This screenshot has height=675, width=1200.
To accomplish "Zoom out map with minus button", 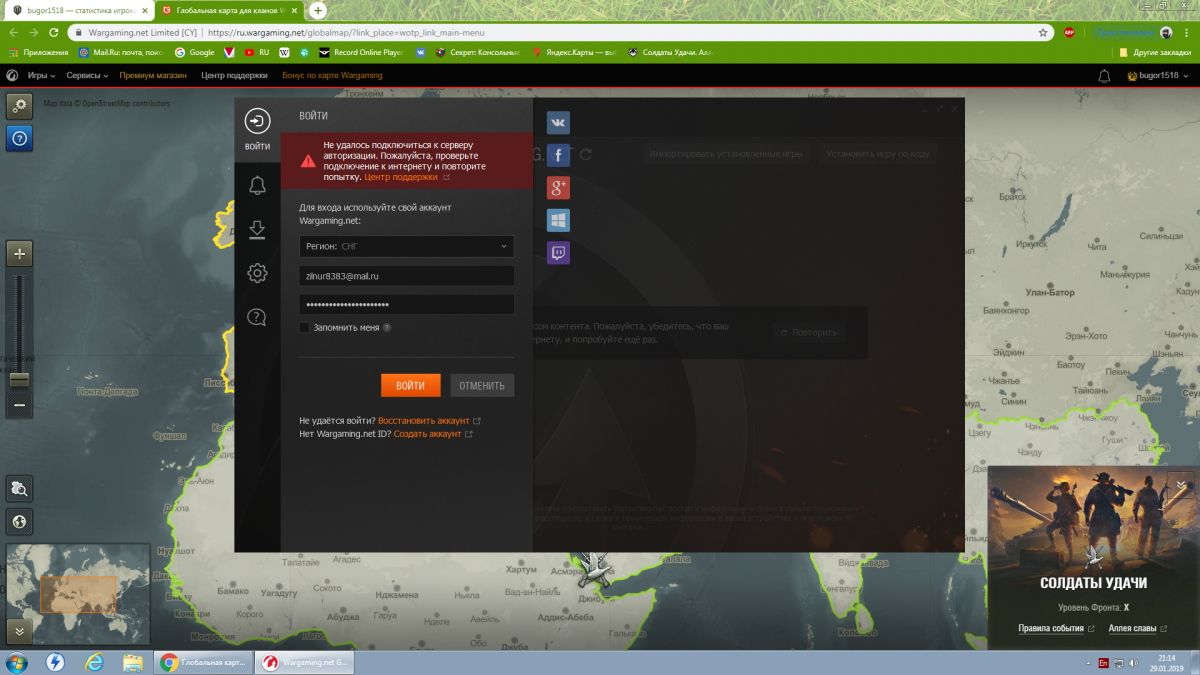I will 20,405.
